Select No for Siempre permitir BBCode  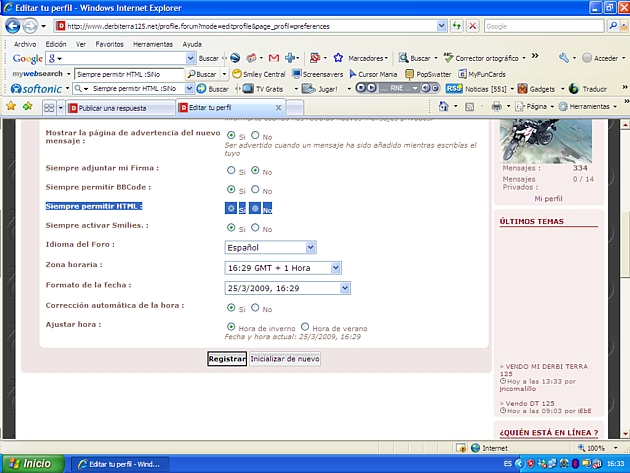tap(255, 189)
